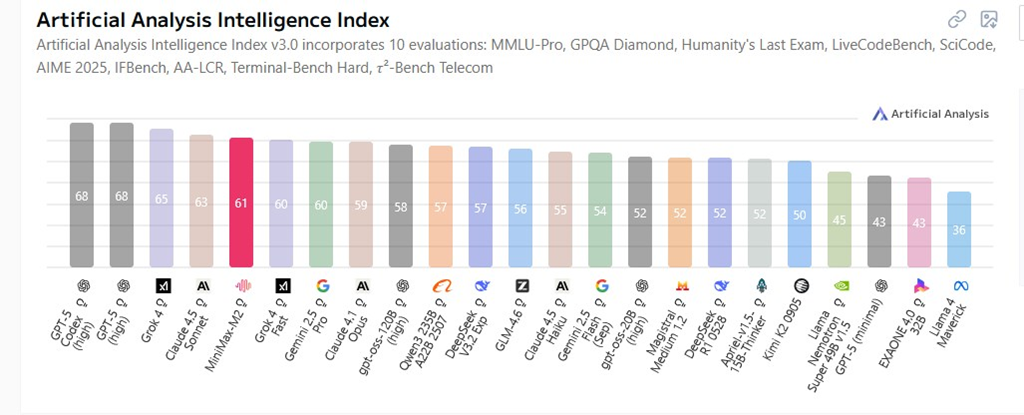1024x415 pixels.
Task: Click the Google logo under Gemini 2.5 Pro
Action: (321, 286)
